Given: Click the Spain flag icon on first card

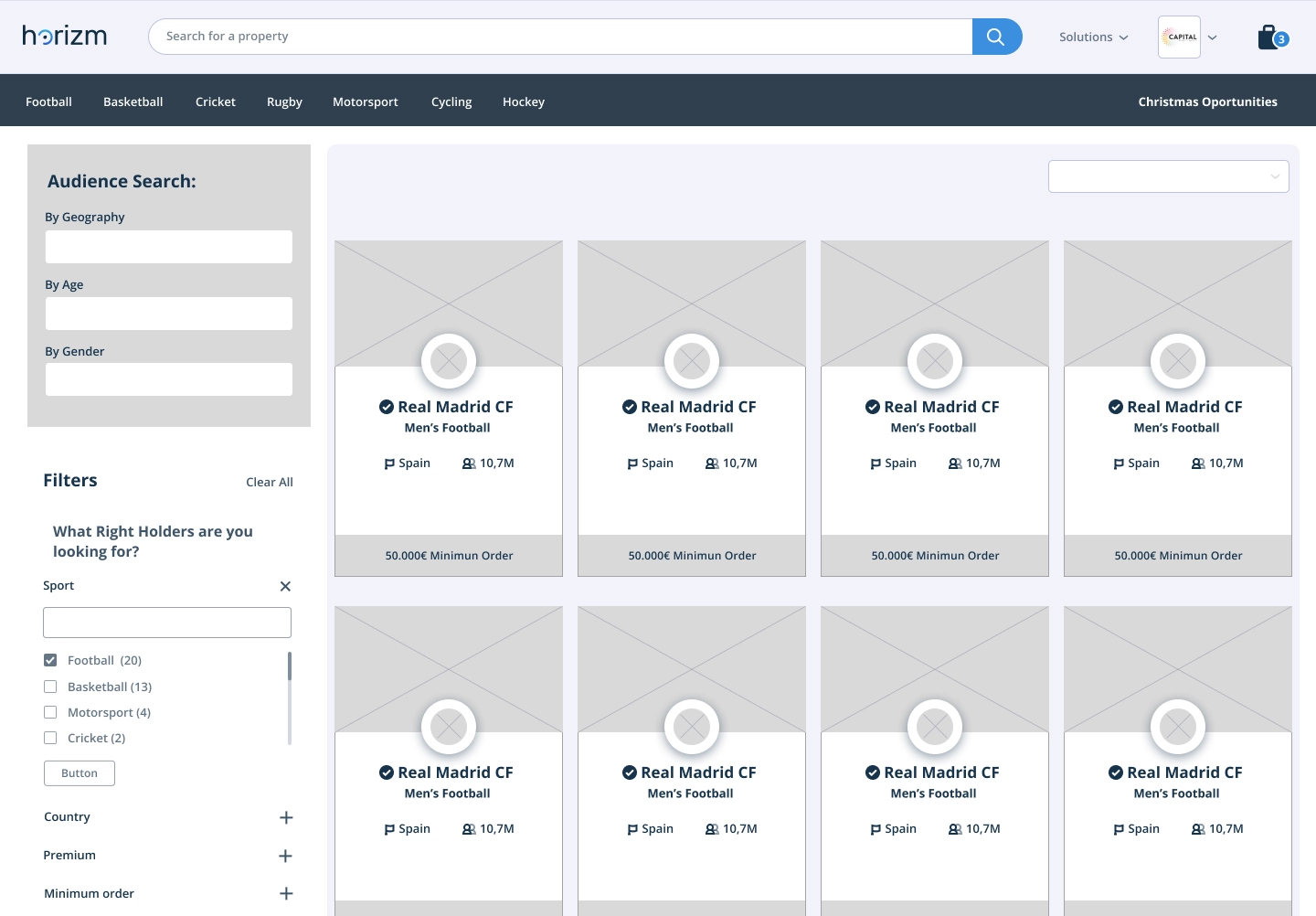Looking at the screenshot, I should 389,463.
